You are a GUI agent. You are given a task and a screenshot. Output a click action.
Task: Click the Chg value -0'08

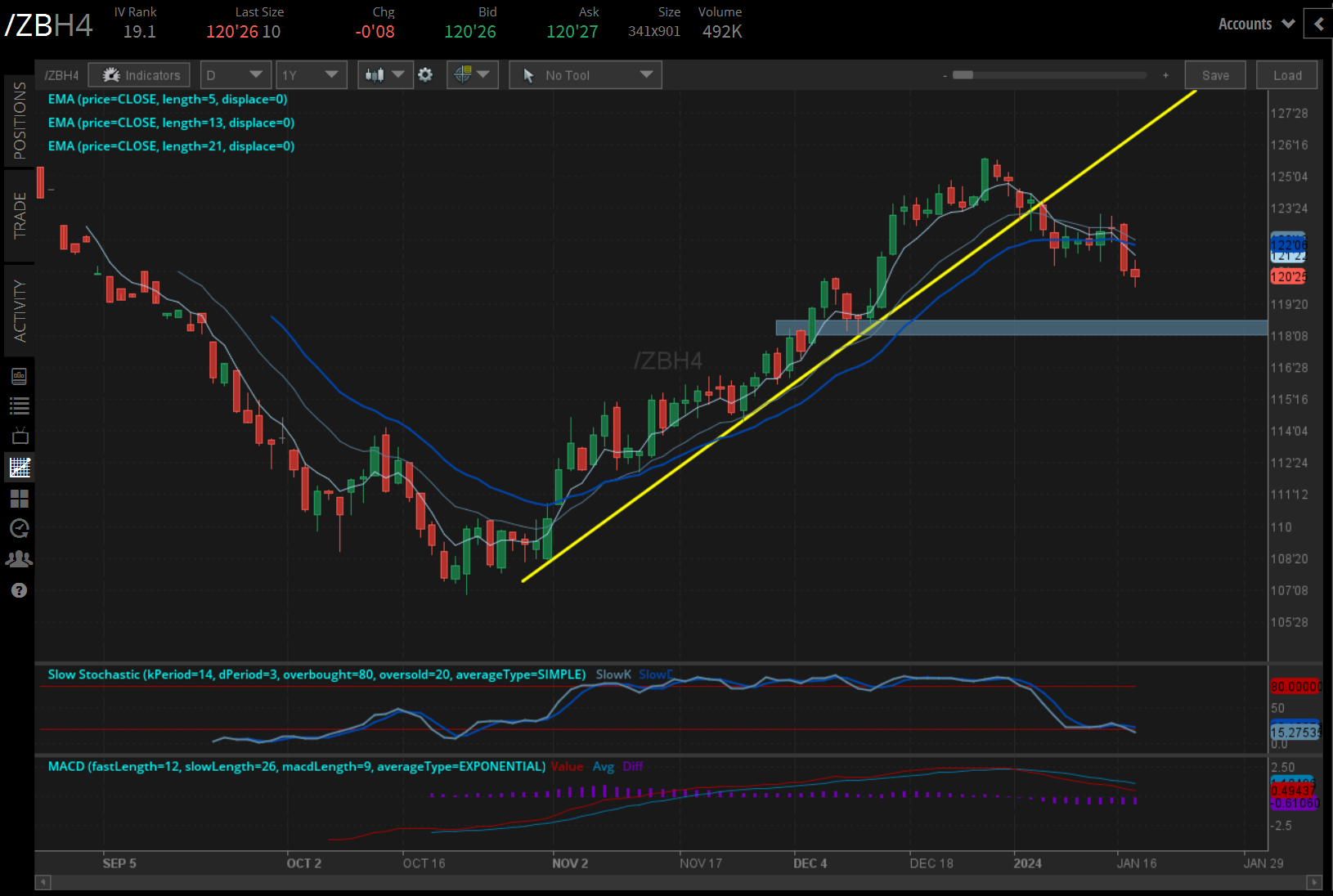[375, 32]
